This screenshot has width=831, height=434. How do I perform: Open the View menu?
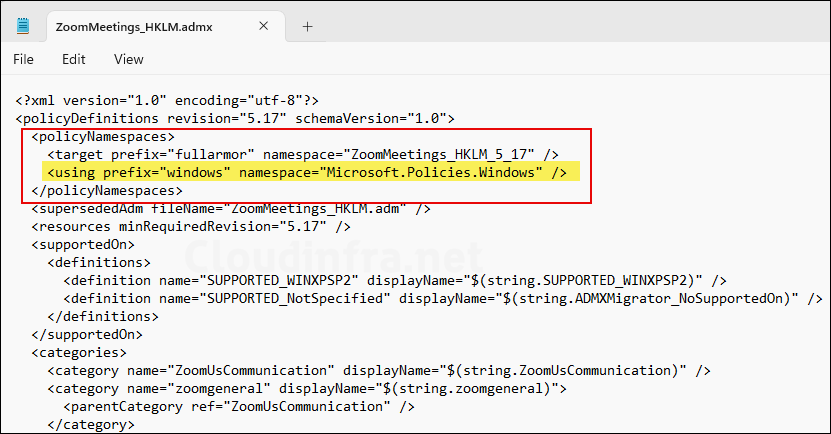129,59
